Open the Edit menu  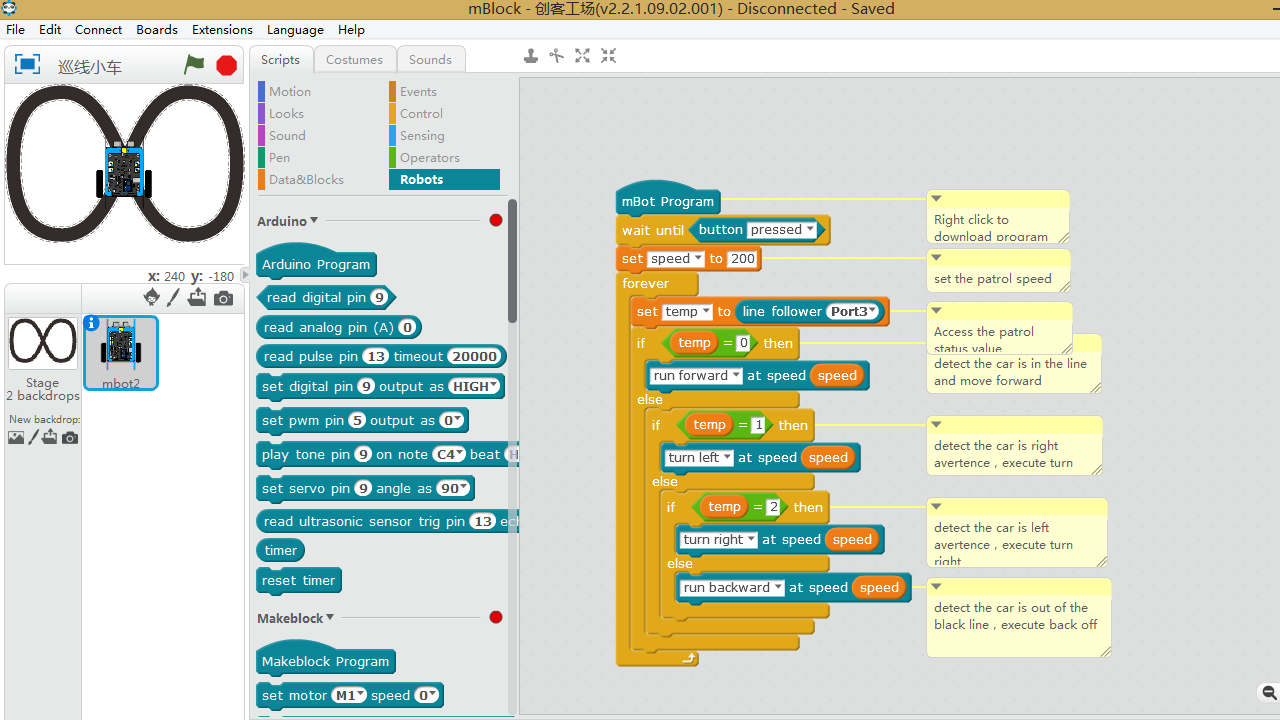tap(50, 30)
